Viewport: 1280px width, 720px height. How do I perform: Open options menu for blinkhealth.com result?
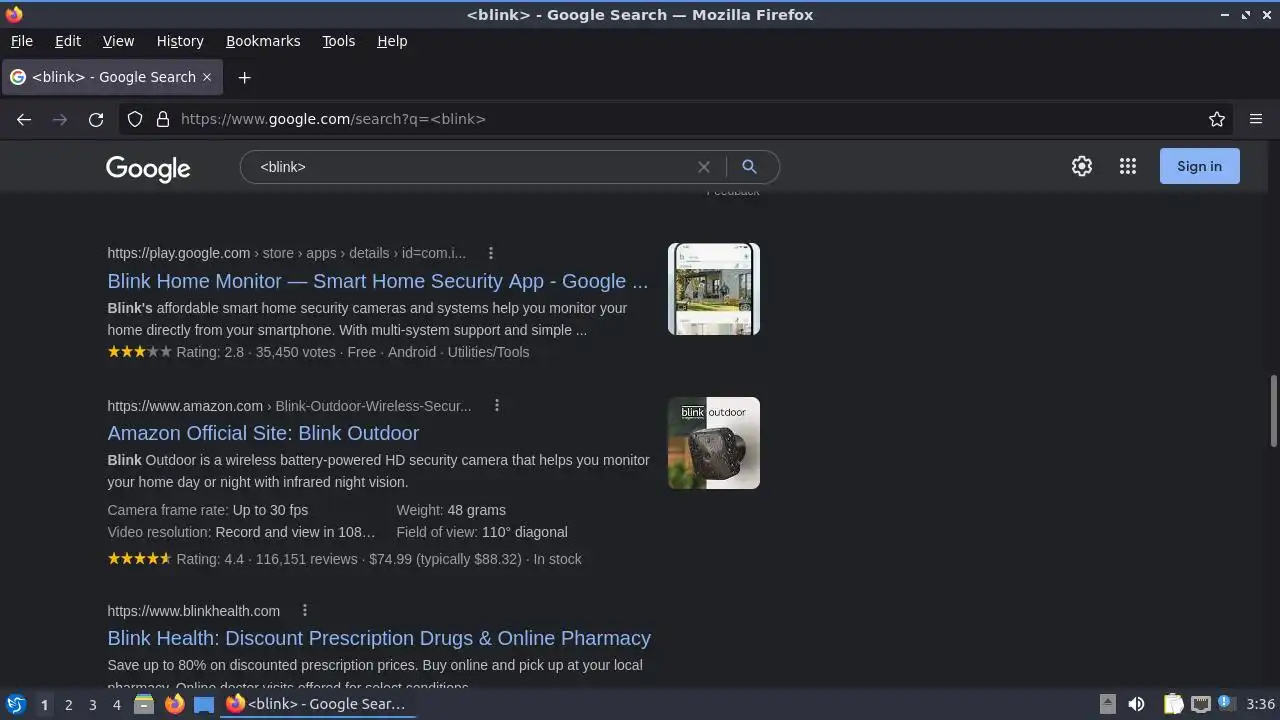point(305,610)
